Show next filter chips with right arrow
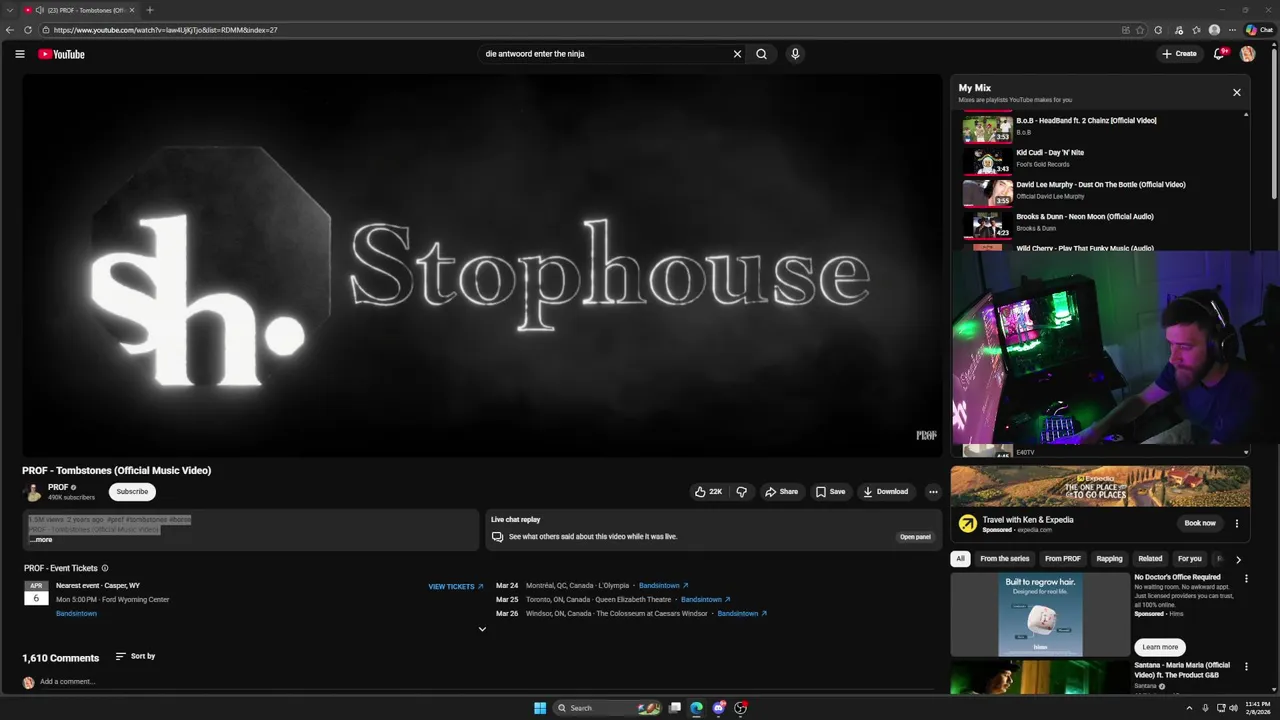 click(x=1238, y=559)
